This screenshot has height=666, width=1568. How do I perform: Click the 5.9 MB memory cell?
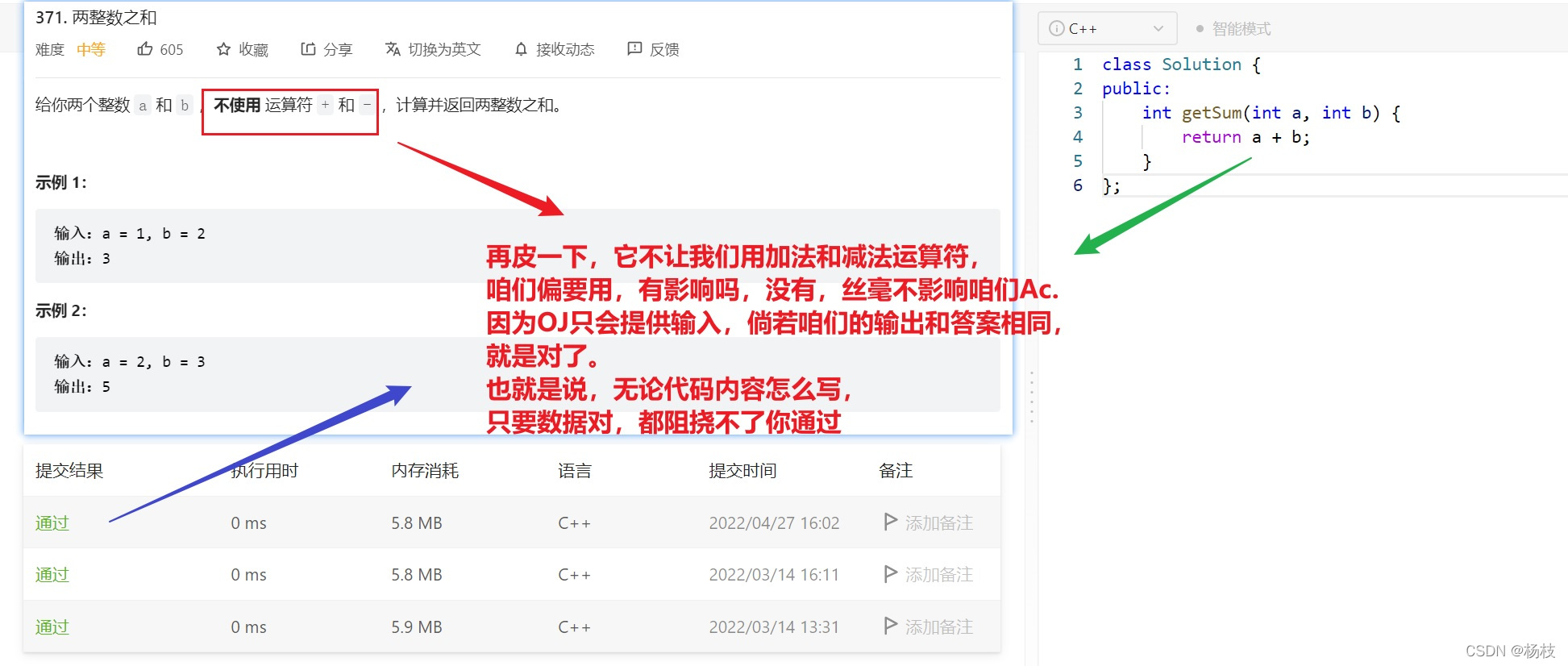(x=417, y=627)
